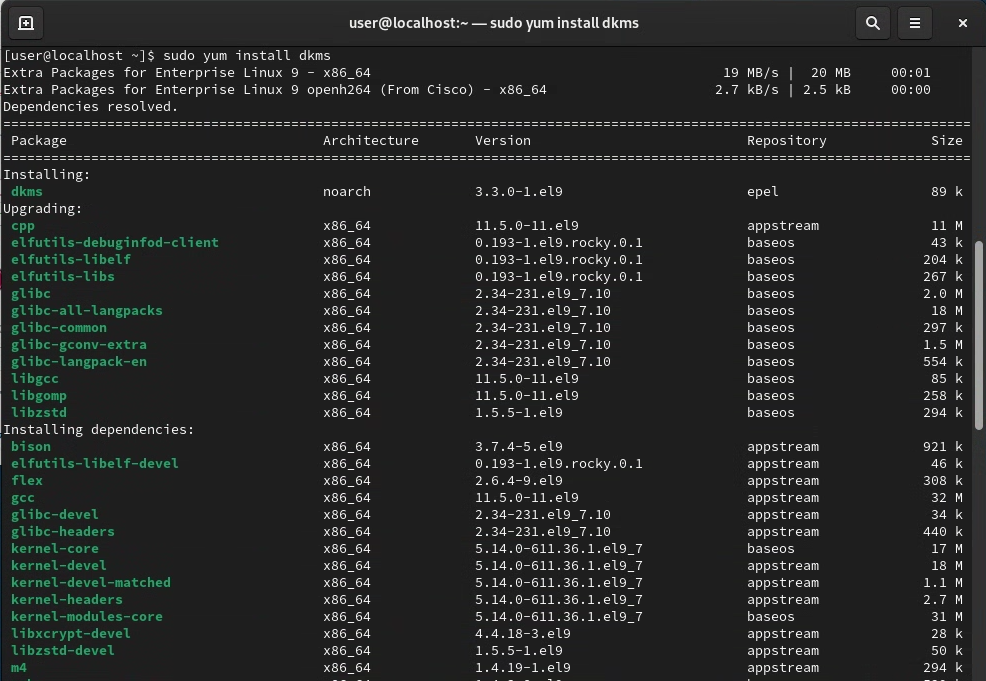Click bison dependency name
This screenshot has width=986, height=681.
coord(30,446)
